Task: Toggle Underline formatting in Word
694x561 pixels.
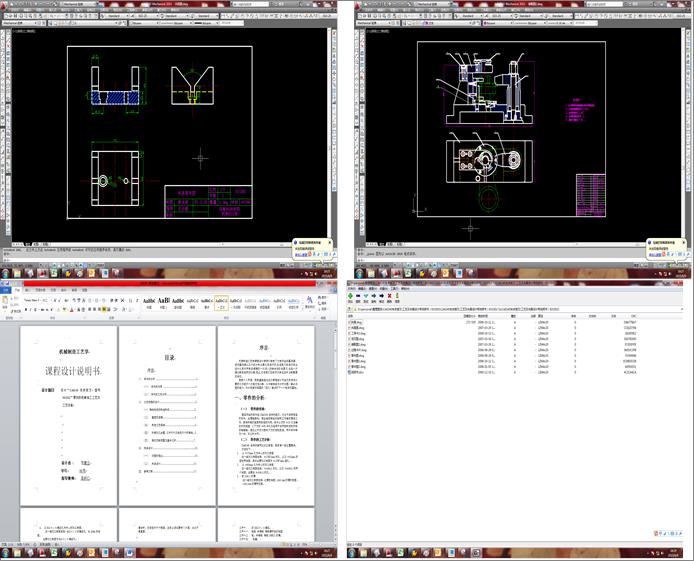Action: (x=36, y=310)
